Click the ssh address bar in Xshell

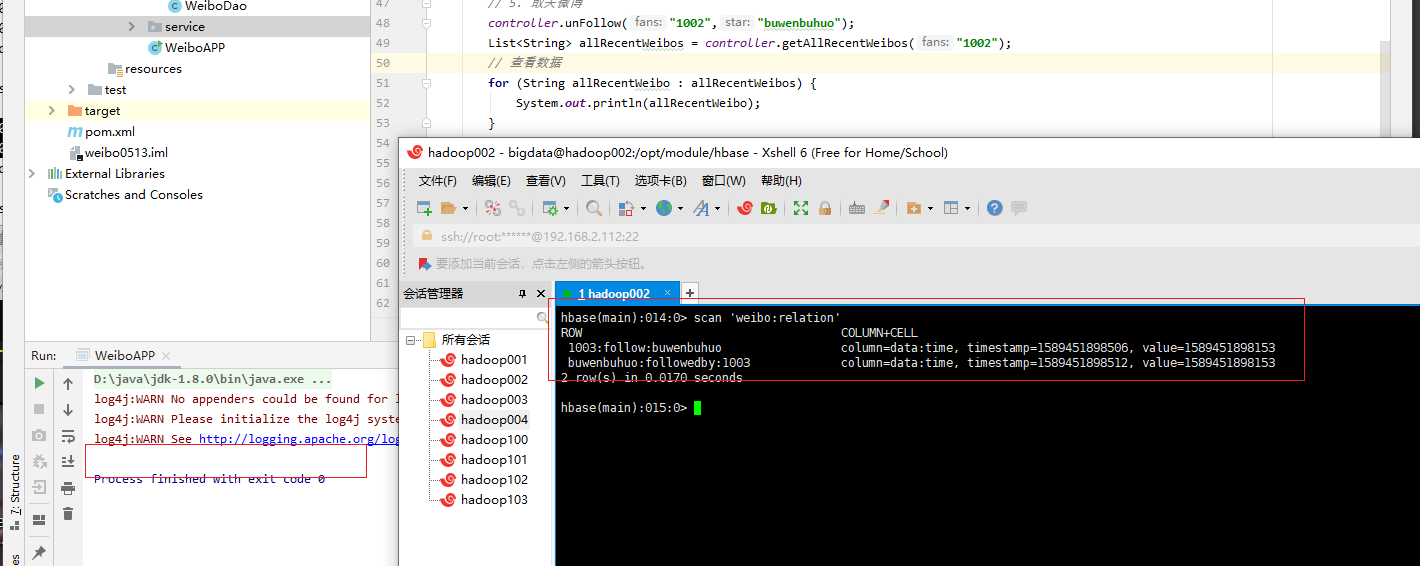(914, 236)
